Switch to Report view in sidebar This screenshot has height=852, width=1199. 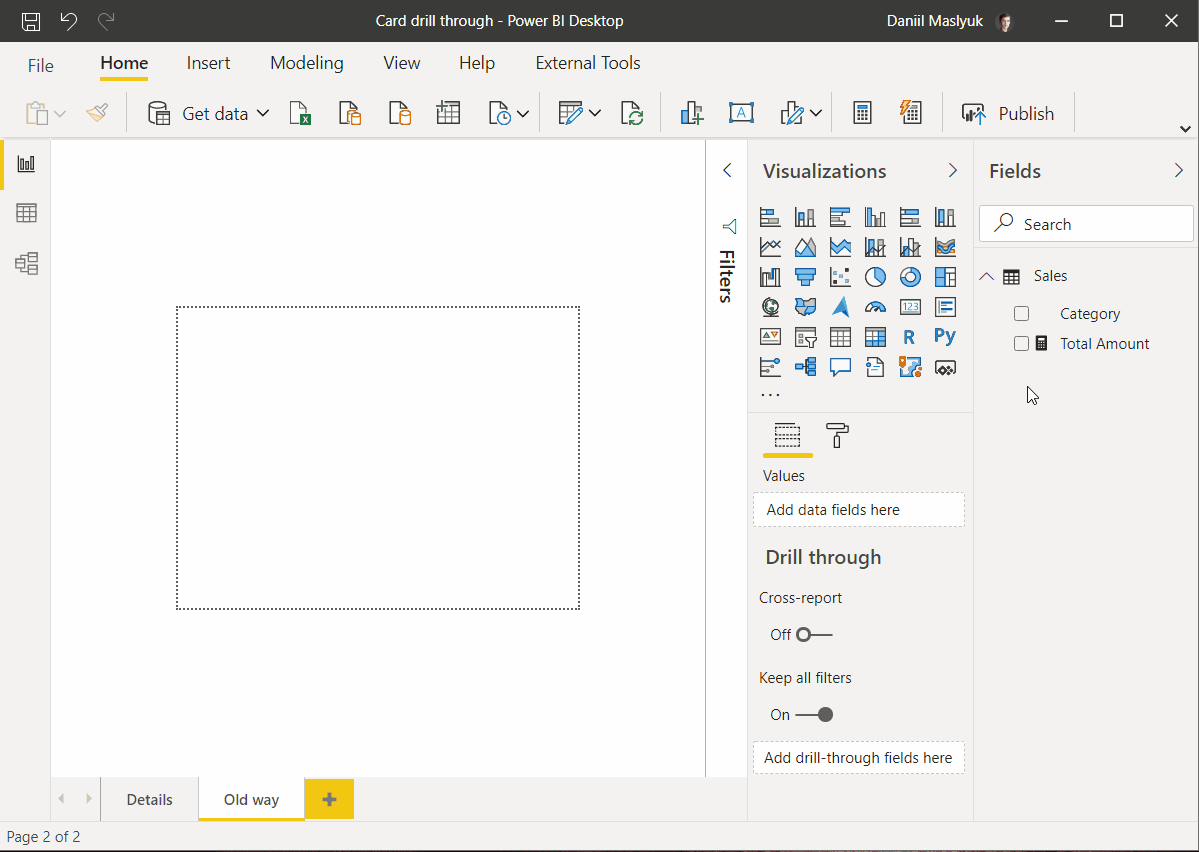pos(26,164)
